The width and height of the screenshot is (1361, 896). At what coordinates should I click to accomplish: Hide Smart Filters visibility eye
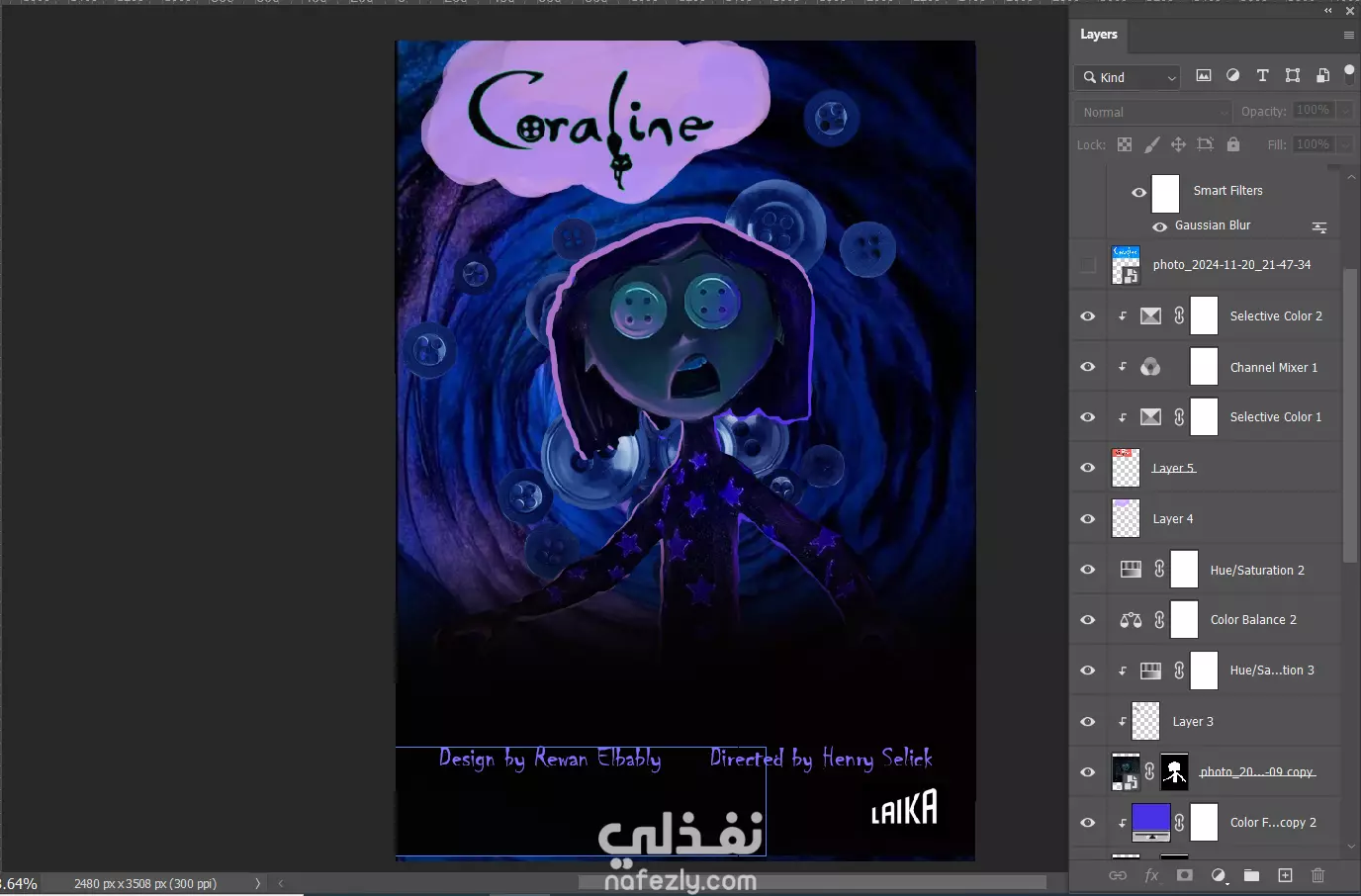(1138, 192)
